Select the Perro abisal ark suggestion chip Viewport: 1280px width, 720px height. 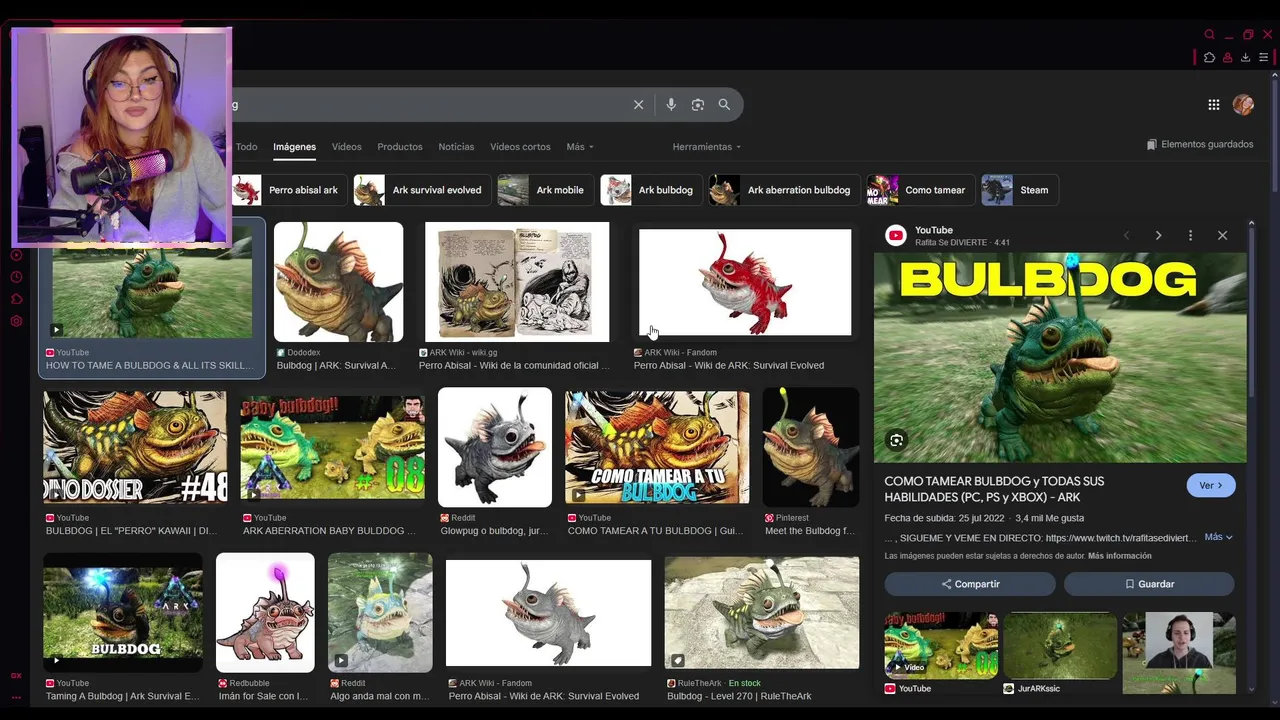[290, 190]
